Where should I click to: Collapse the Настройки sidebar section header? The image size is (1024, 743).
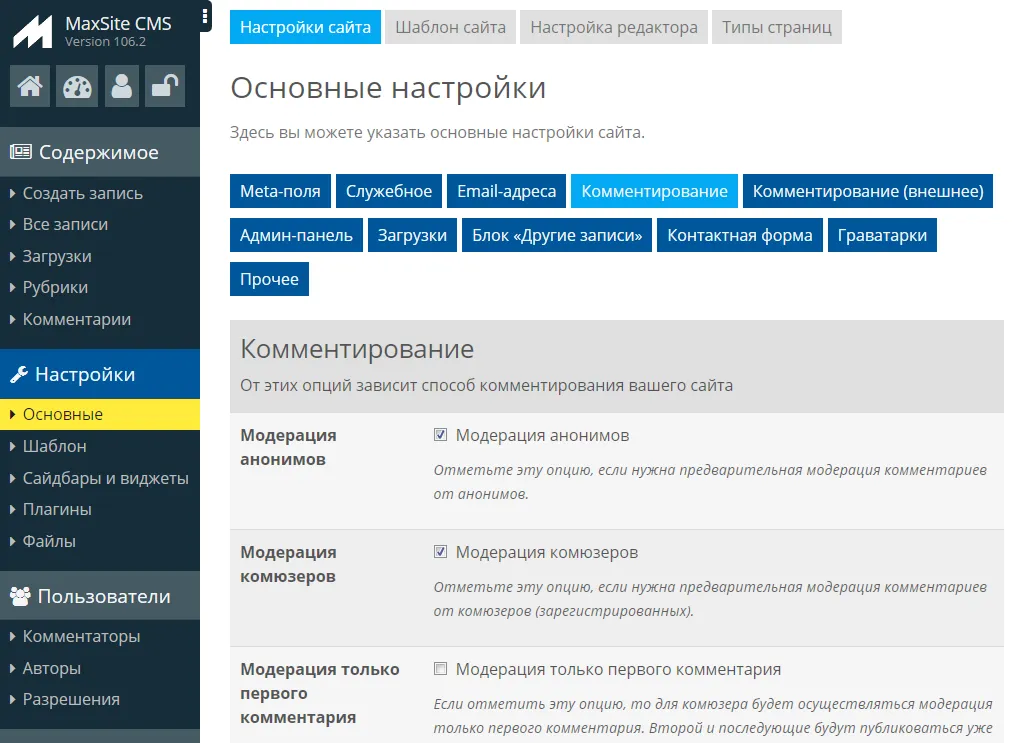click(x=85, y=375)
